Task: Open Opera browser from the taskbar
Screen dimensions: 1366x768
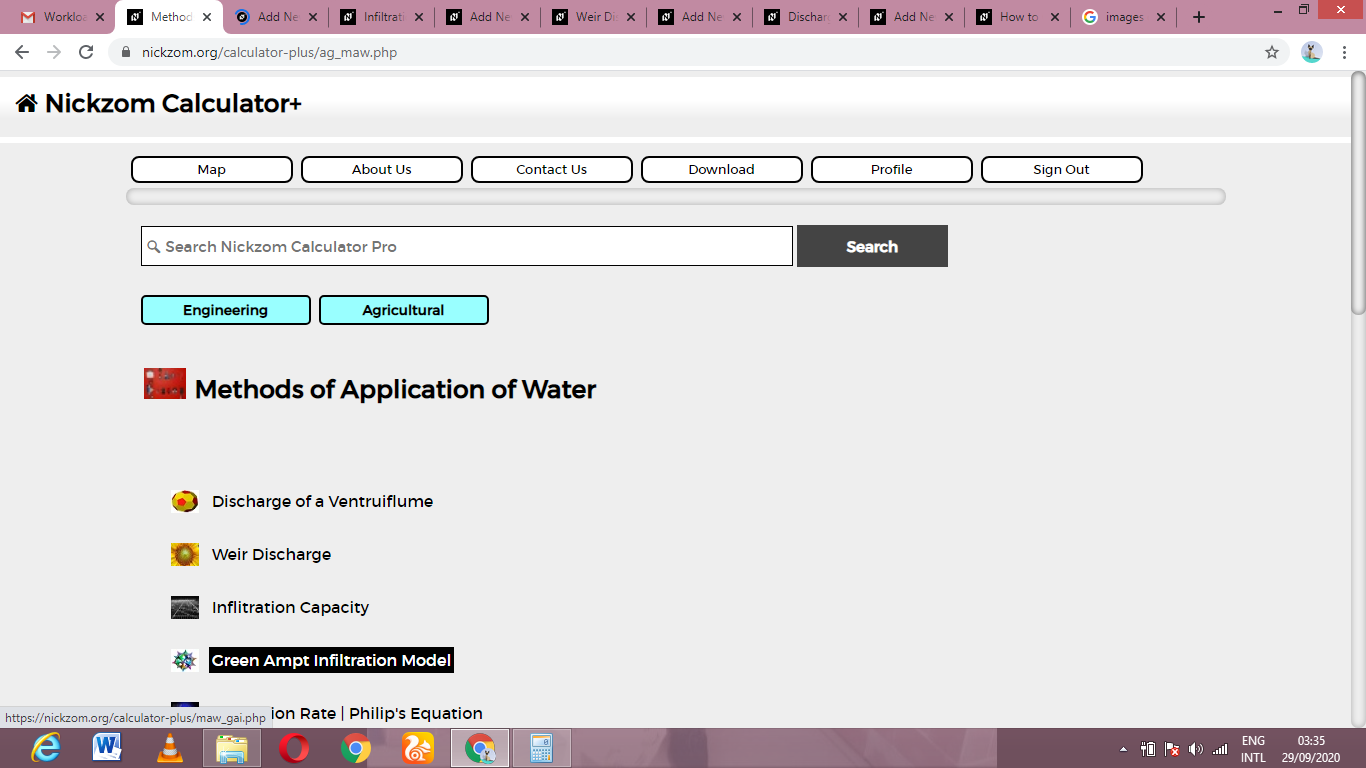Action: (293, 748)
